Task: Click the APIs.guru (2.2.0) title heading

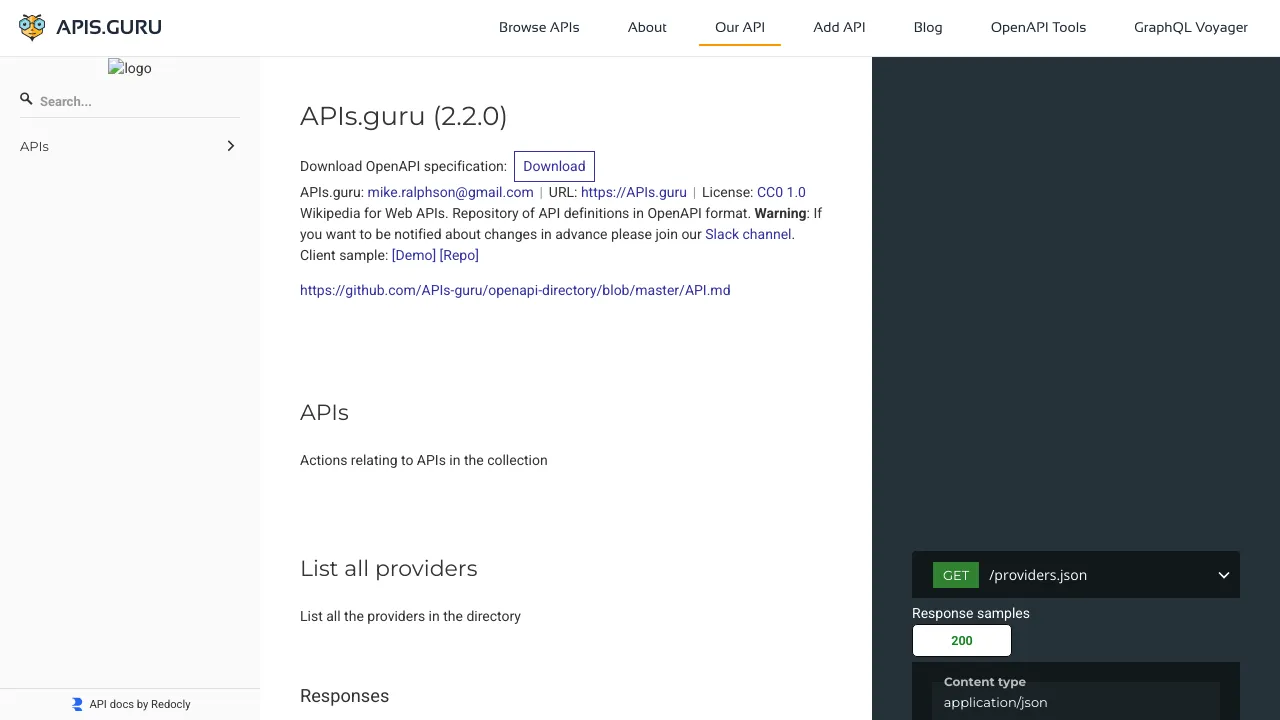Action: point(403,116)
